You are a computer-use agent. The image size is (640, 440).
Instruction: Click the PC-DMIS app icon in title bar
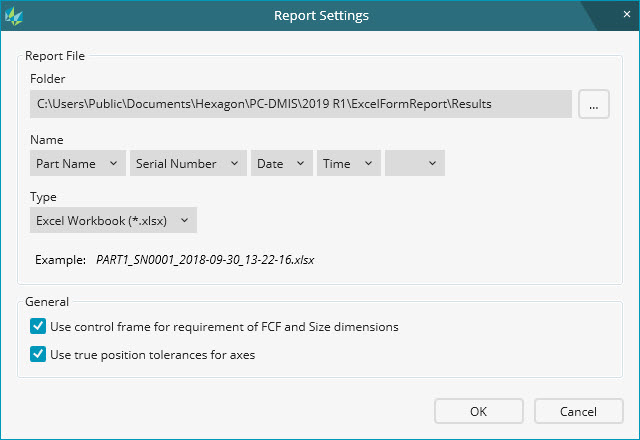[x=14, y=16]
